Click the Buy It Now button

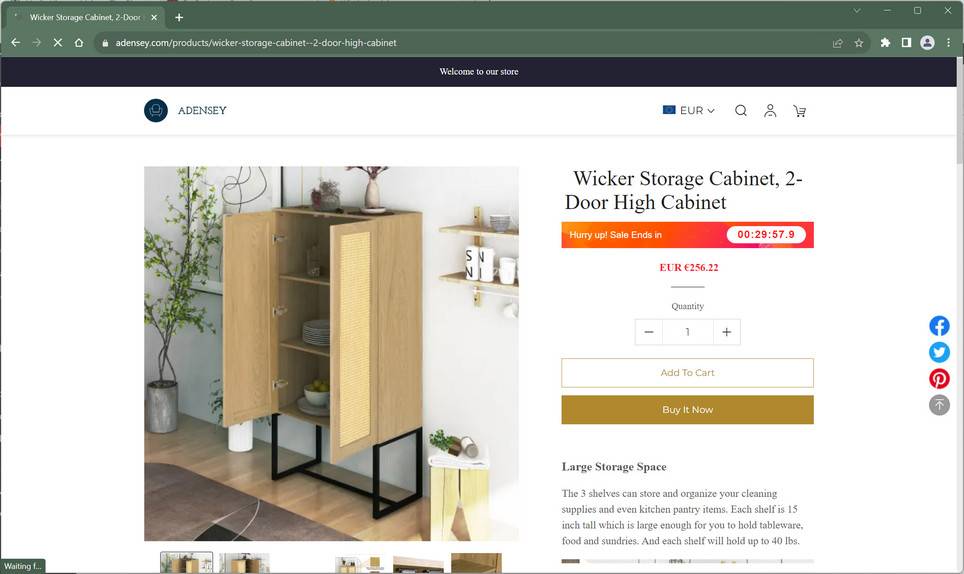(x=687, y=410)
